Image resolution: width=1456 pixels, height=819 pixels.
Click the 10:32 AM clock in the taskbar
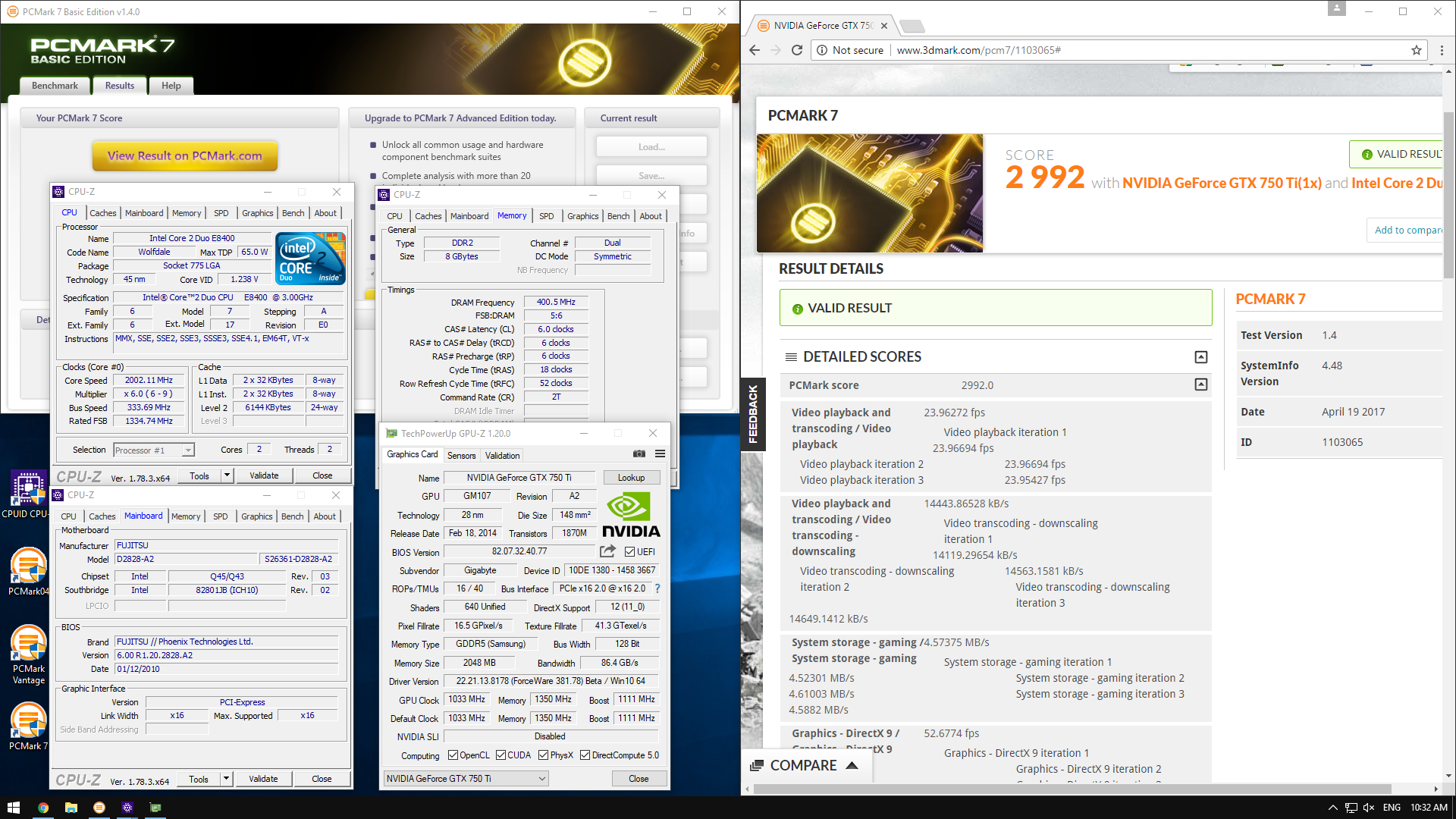[1429, 808]
